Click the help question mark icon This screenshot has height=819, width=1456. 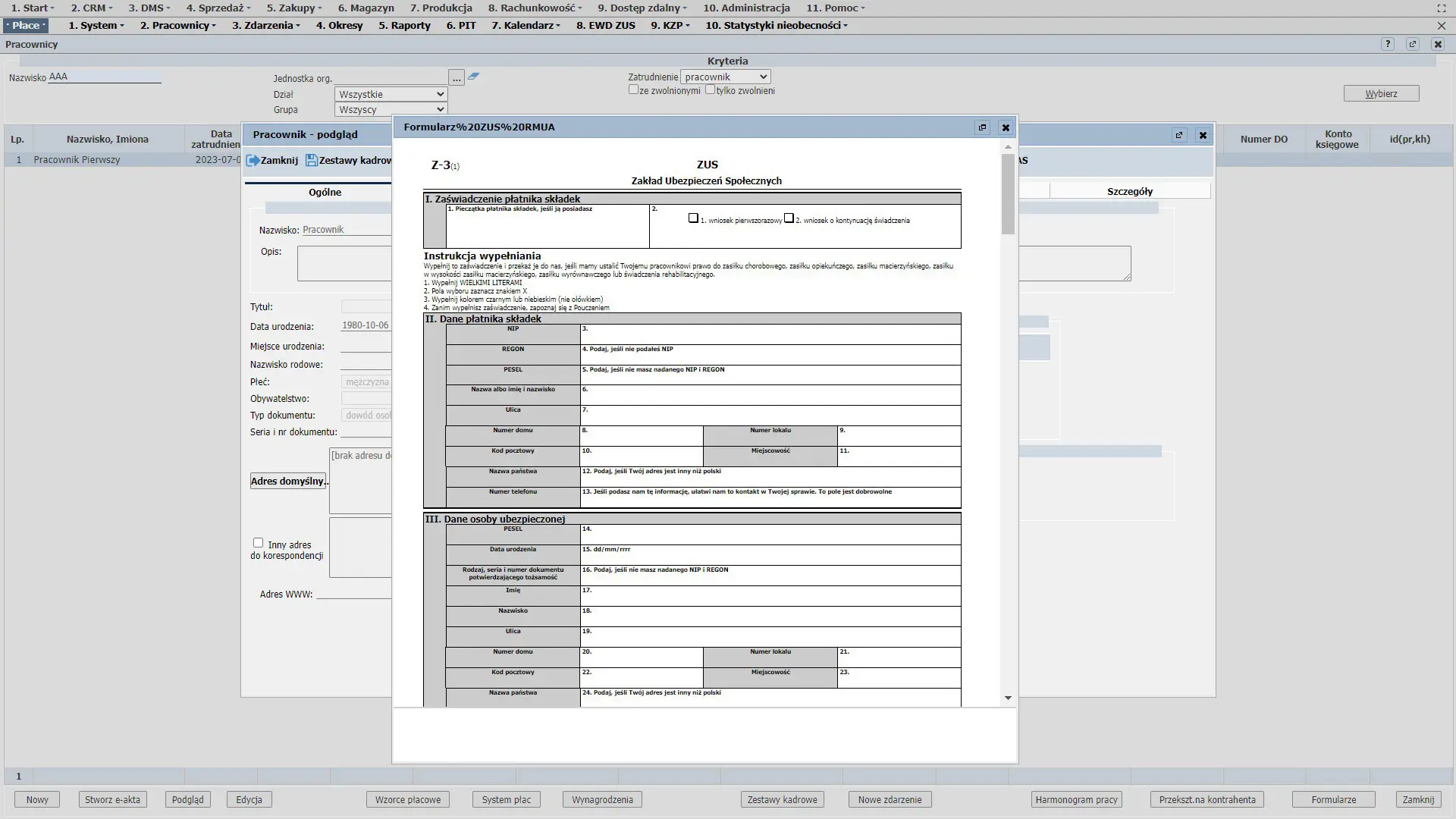[x=1387, y=44]
